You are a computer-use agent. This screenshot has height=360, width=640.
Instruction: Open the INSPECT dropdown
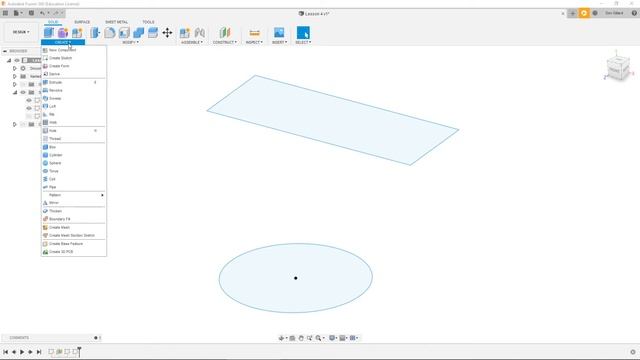pyautogui.click(x=254, y=42)
